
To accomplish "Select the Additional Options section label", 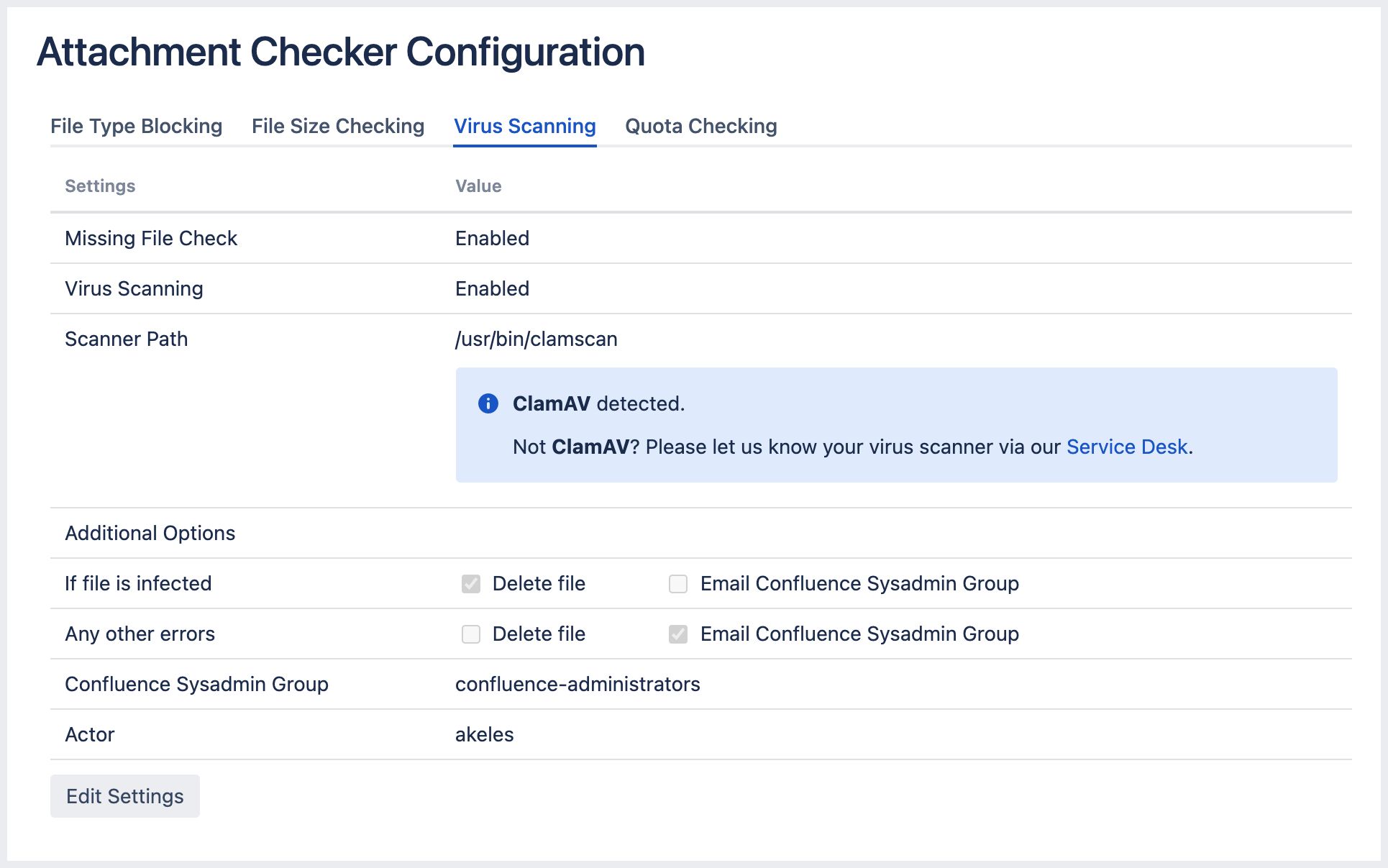I will (150, 533).
